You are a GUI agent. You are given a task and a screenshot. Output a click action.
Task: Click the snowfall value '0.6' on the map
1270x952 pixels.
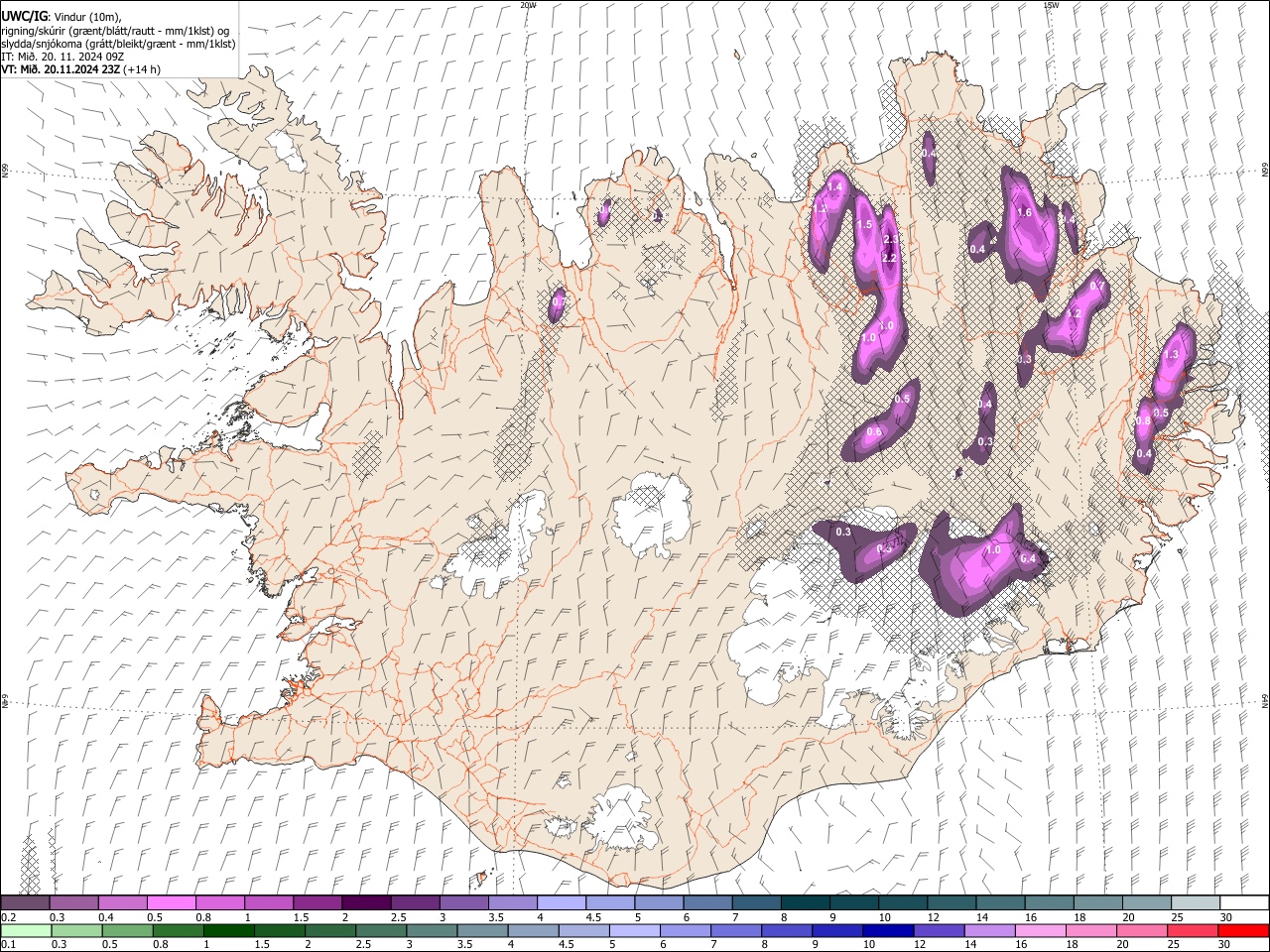point(874,431)
